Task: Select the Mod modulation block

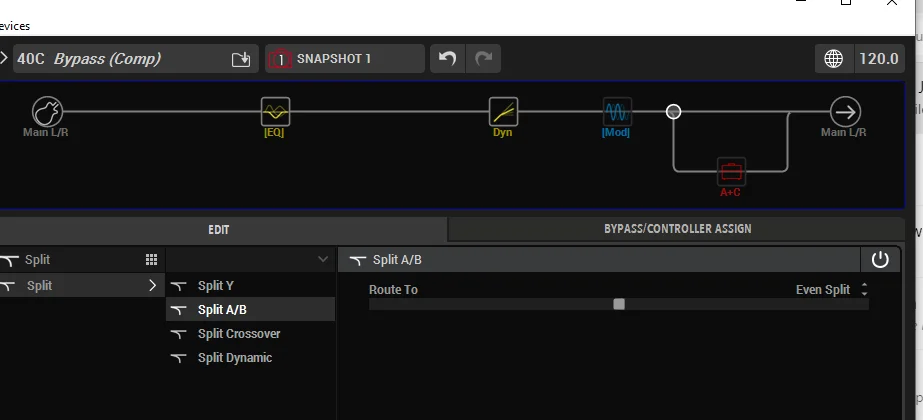Action: pyautogui.click(x=617, y=111)
